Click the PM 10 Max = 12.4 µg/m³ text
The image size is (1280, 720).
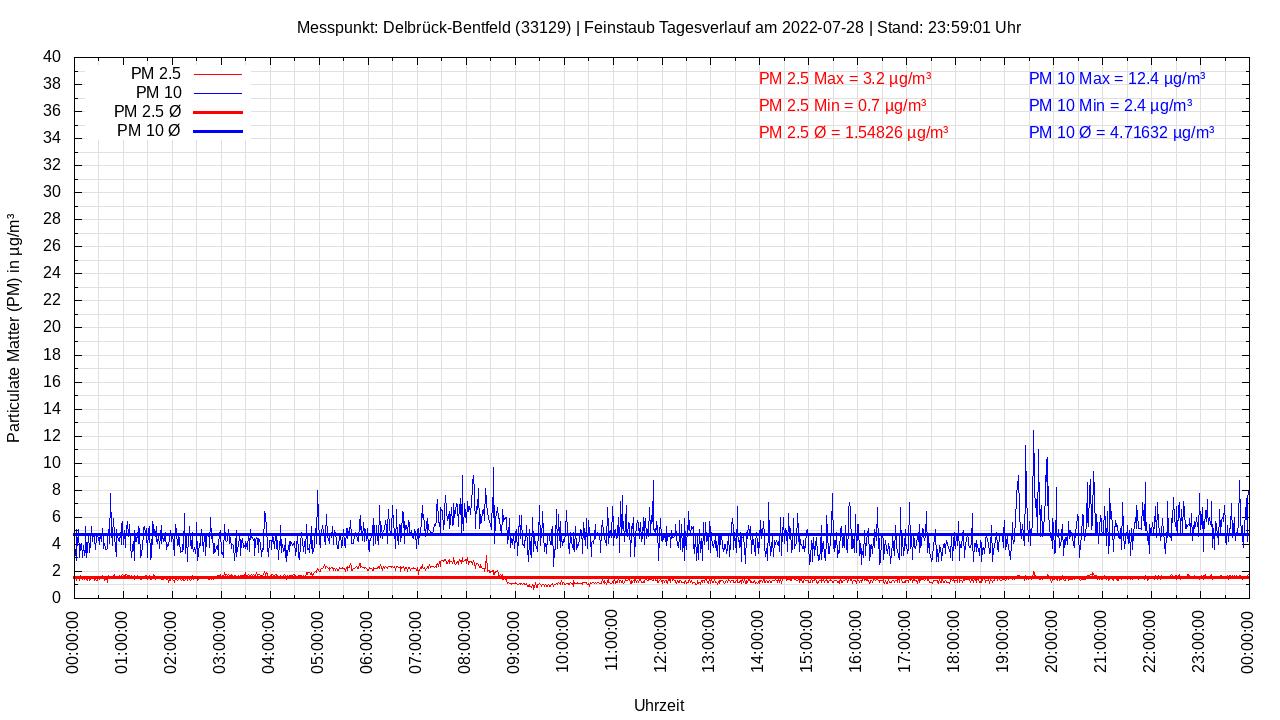[x=1116, y=78]
